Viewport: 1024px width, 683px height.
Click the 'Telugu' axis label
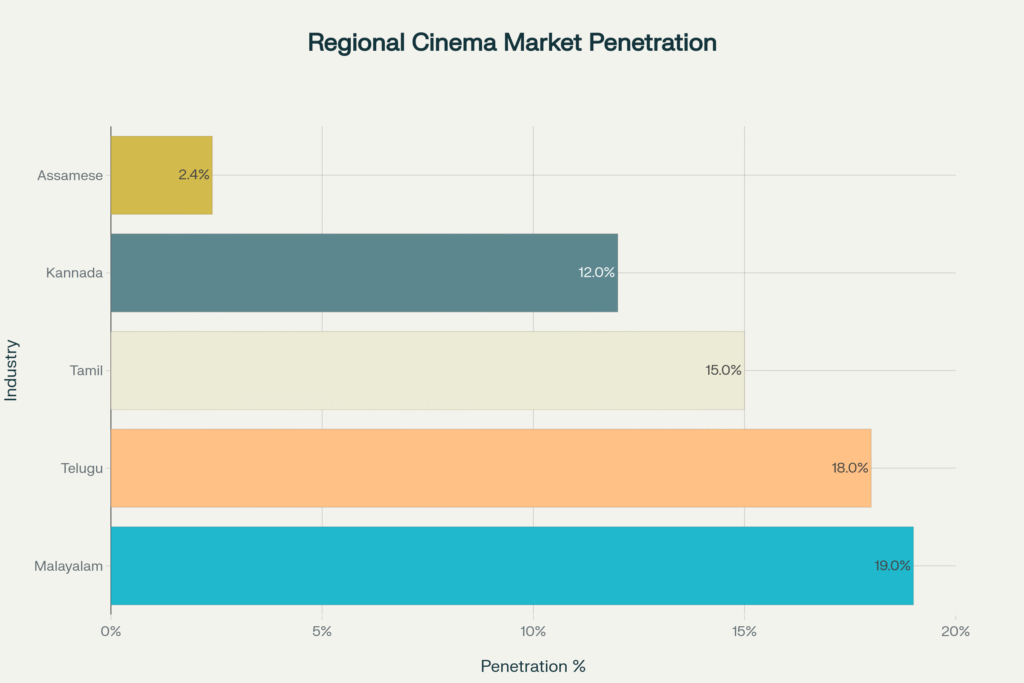(82, 468)
